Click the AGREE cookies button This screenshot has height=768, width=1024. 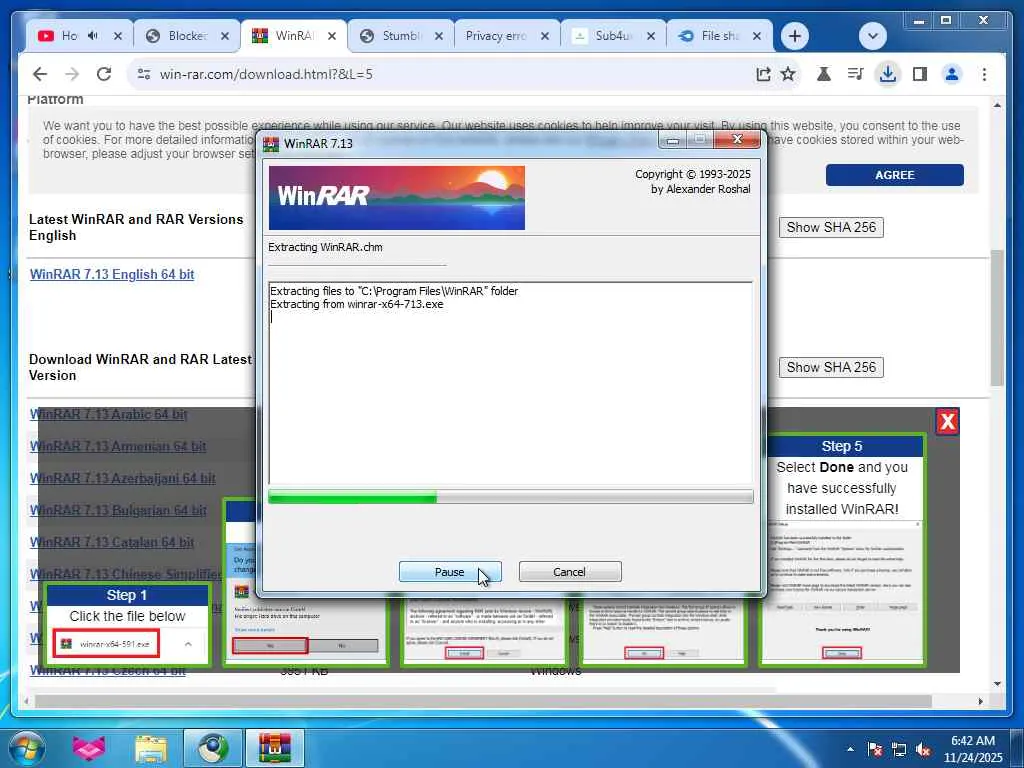click(x=894, y=175)
